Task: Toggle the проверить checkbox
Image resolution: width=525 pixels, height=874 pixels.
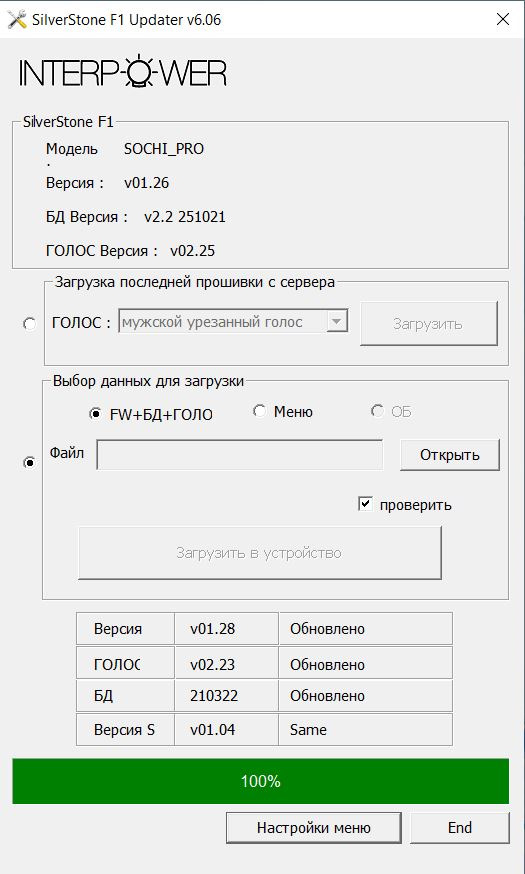Action: [x=365, y=504]
